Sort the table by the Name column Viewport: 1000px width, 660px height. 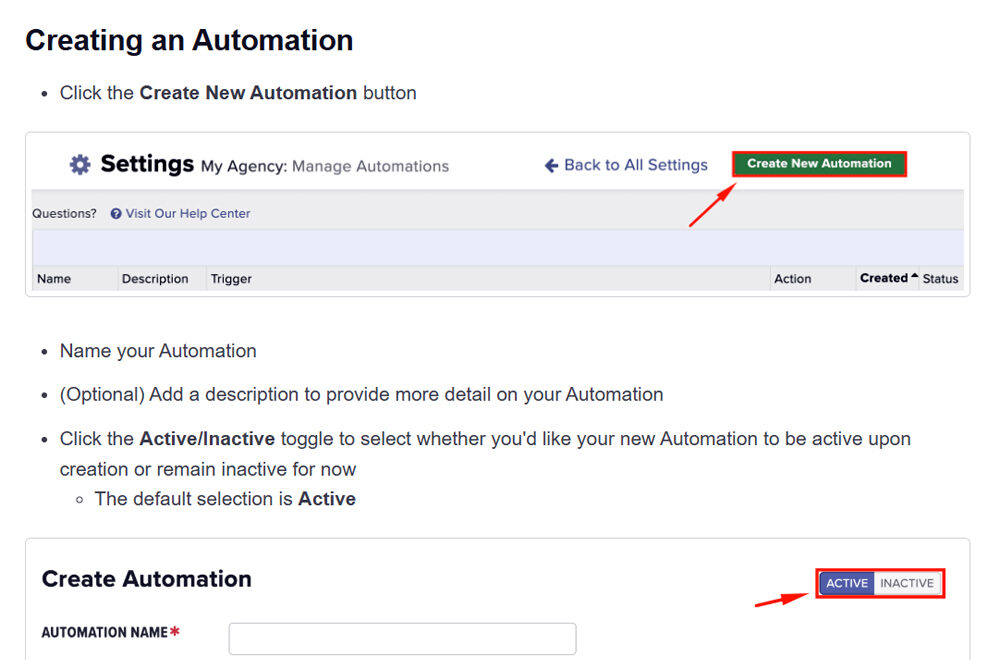click(x=53, y=278)
